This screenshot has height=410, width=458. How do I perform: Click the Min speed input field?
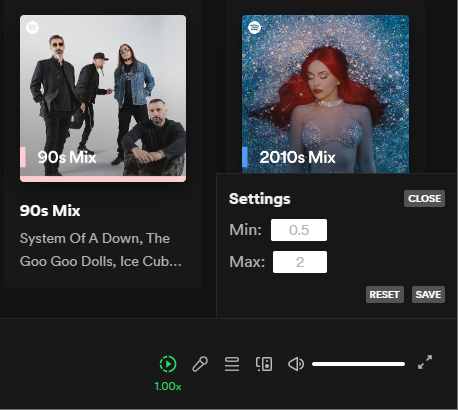(x=299, y=230)
